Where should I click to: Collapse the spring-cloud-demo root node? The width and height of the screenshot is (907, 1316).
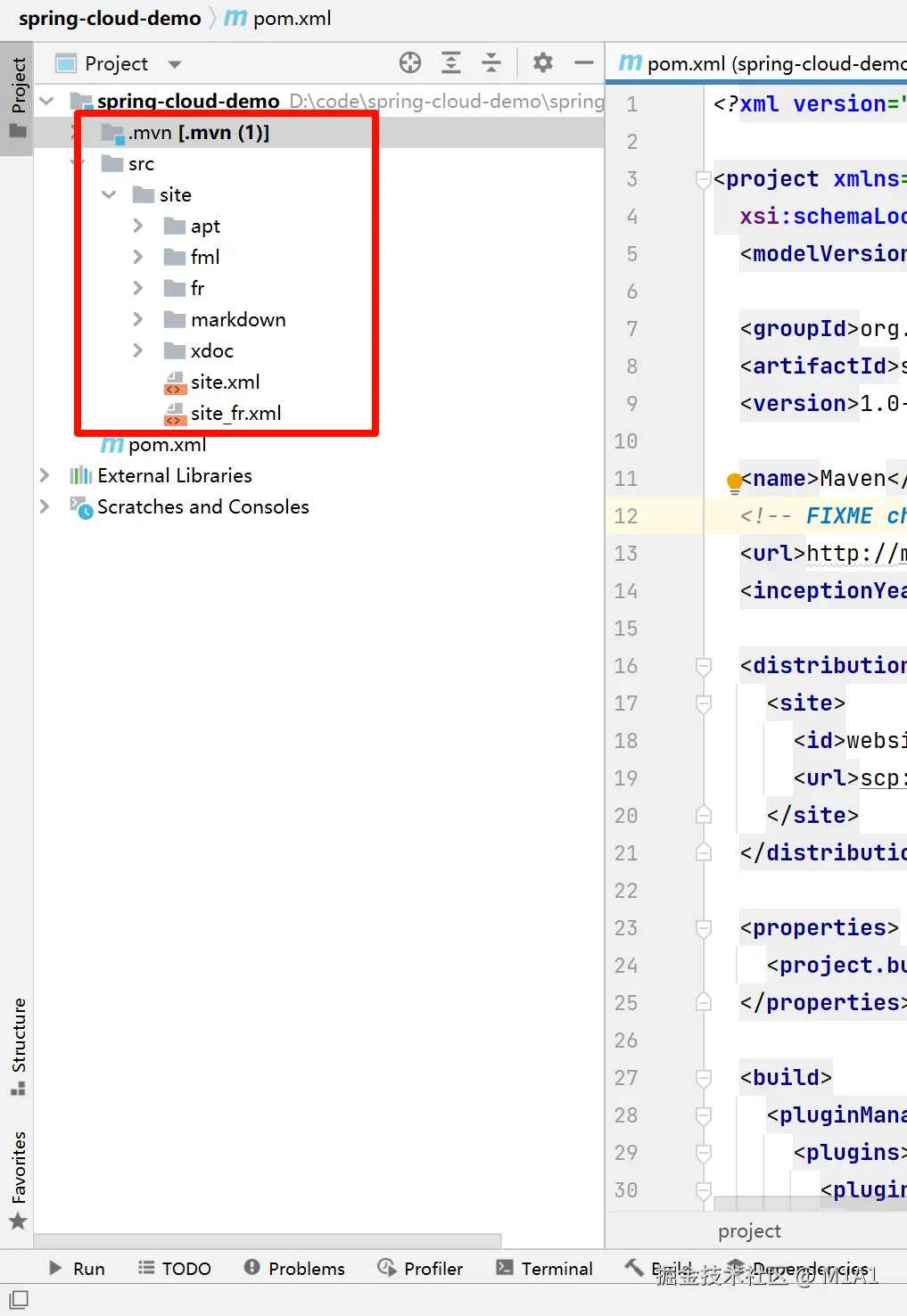tap(46, 102)
